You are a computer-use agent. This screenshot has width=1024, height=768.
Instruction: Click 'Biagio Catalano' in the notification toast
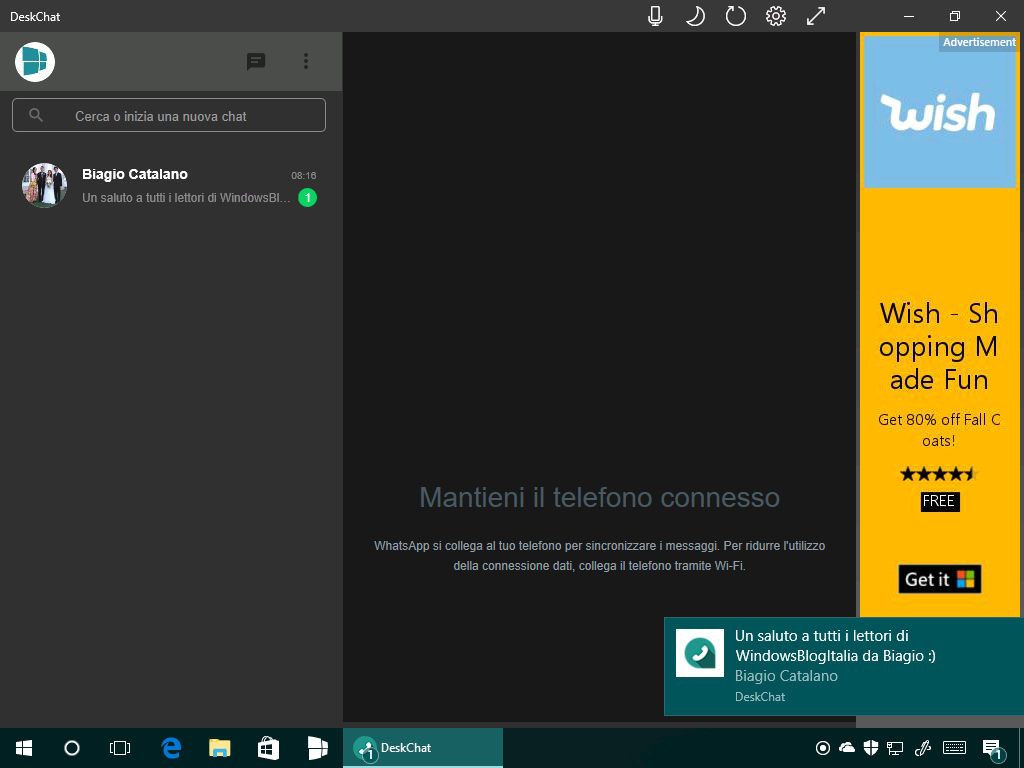coord(786,676)
